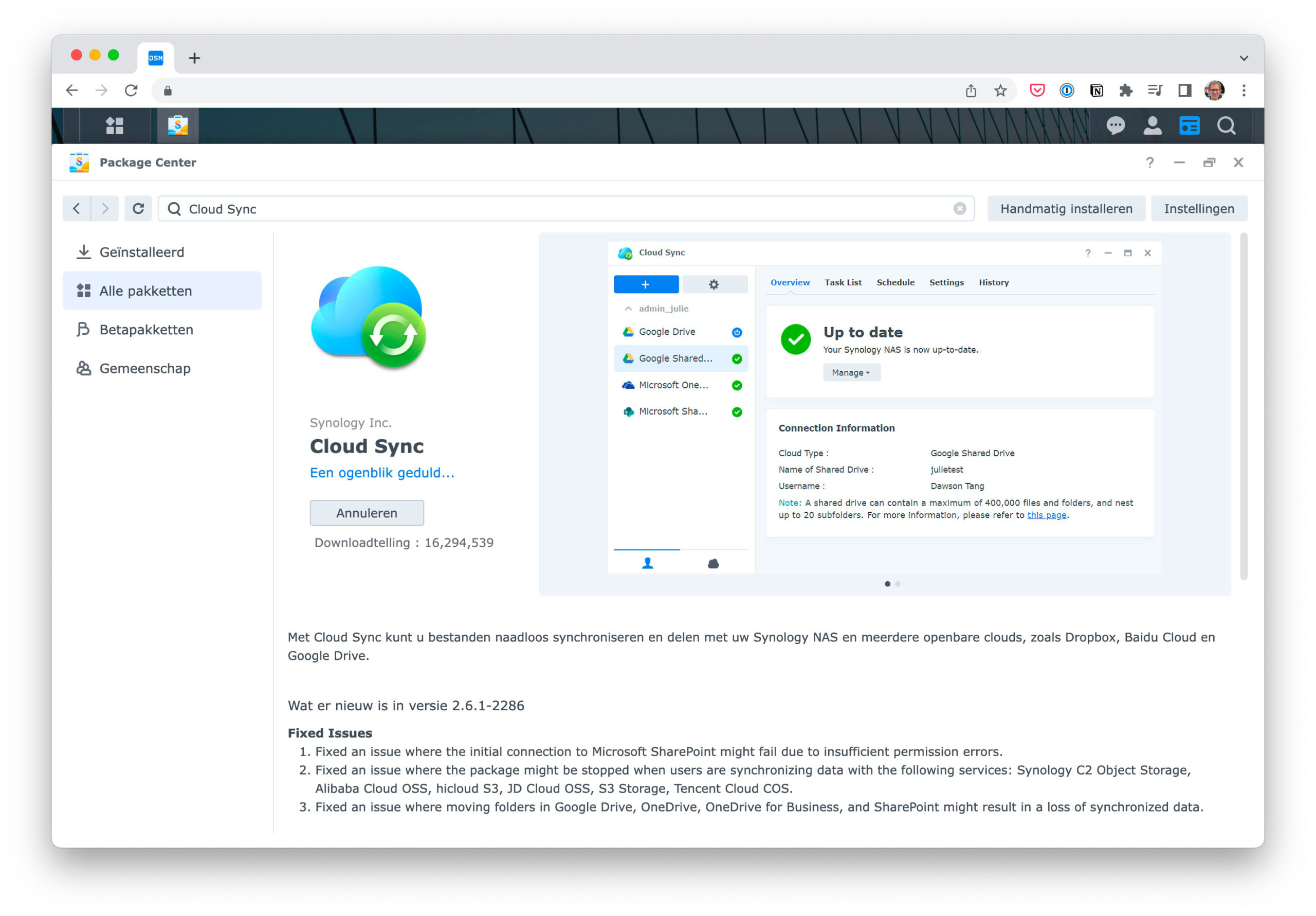Screen dimensions: 1316x916
Task: Click the 'this page' link
Action: coord(1047,515)
